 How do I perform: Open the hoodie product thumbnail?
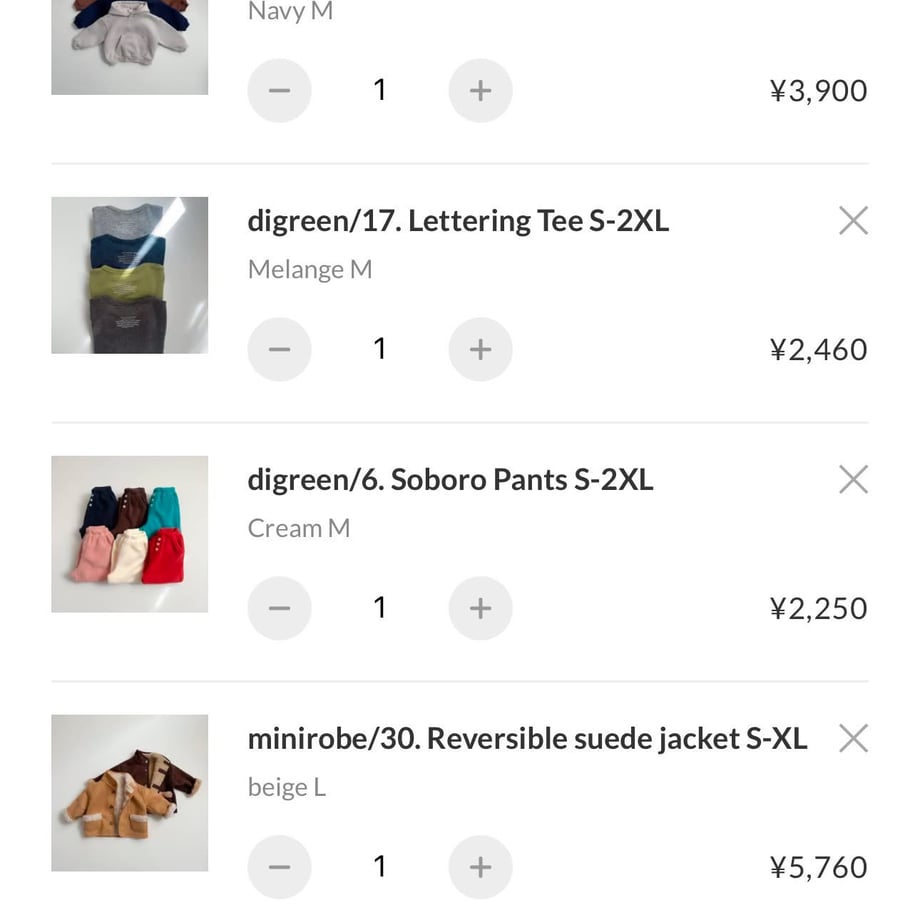tap(130, 47)
